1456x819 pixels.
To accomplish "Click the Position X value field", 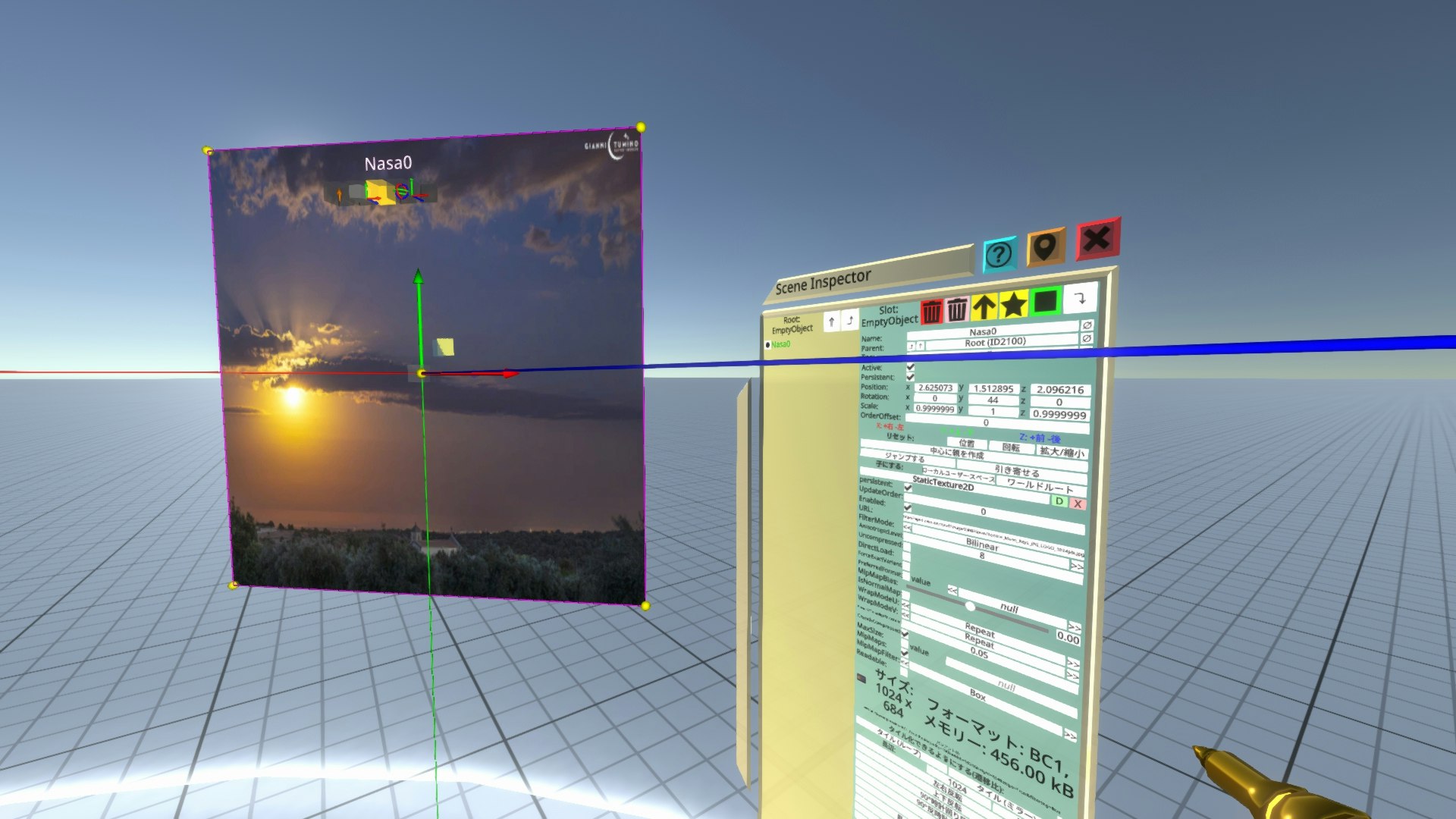I will click(x=934, y=388).
